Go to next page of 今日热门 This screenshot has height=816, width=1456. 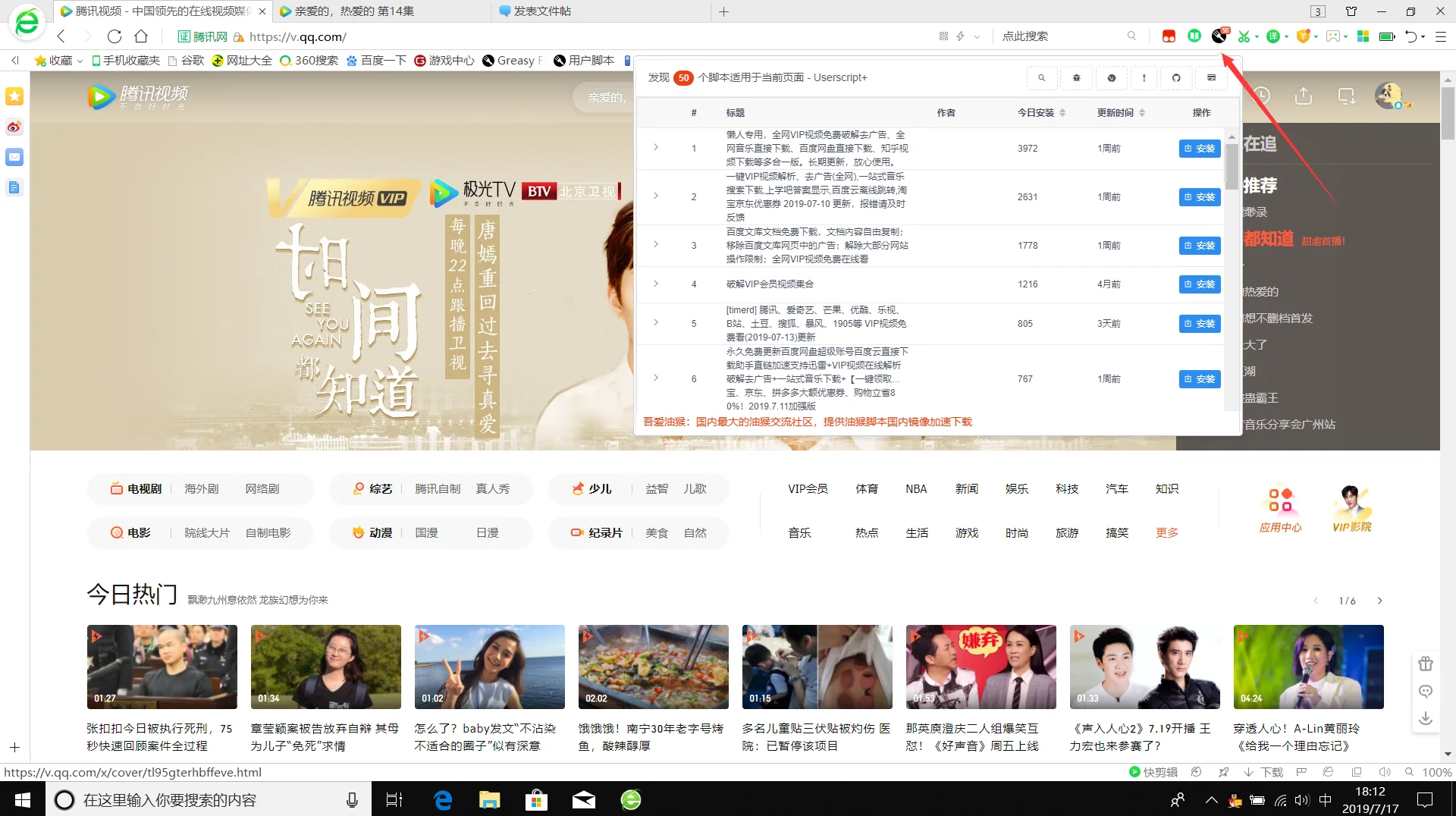pos(1379,601)
